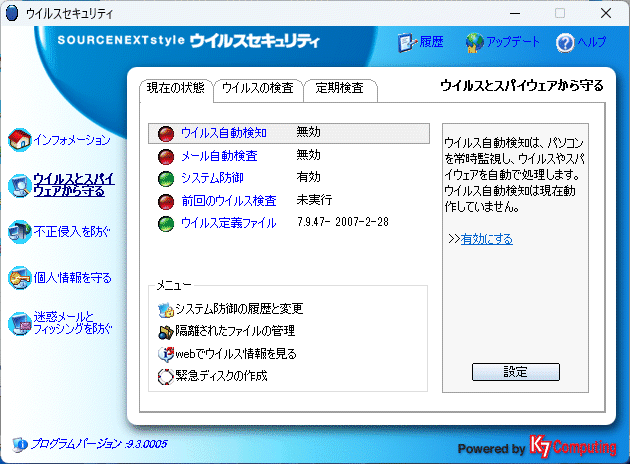Open システム防御の履歴と変更 menu entry

[x=239, y=309]
